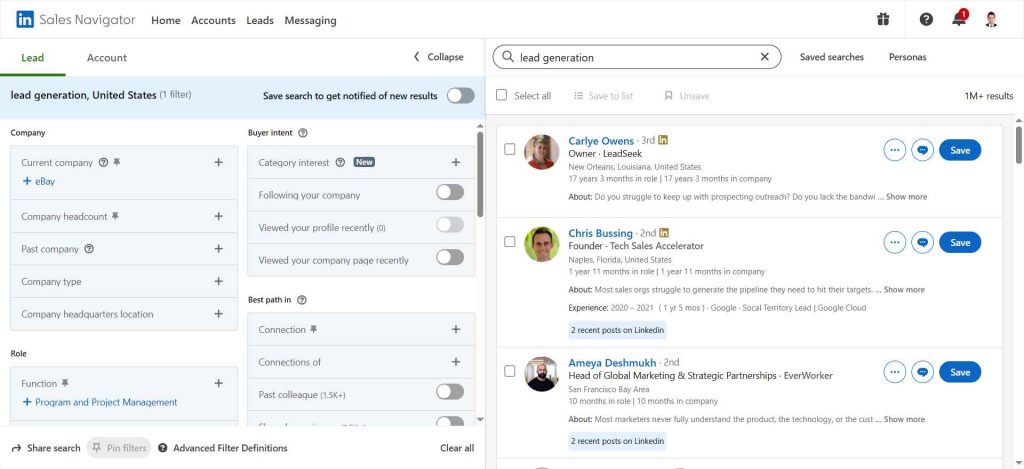Open Accounts in top navigation
Viewport: 1024px width, 469px height.
[214, 20]
